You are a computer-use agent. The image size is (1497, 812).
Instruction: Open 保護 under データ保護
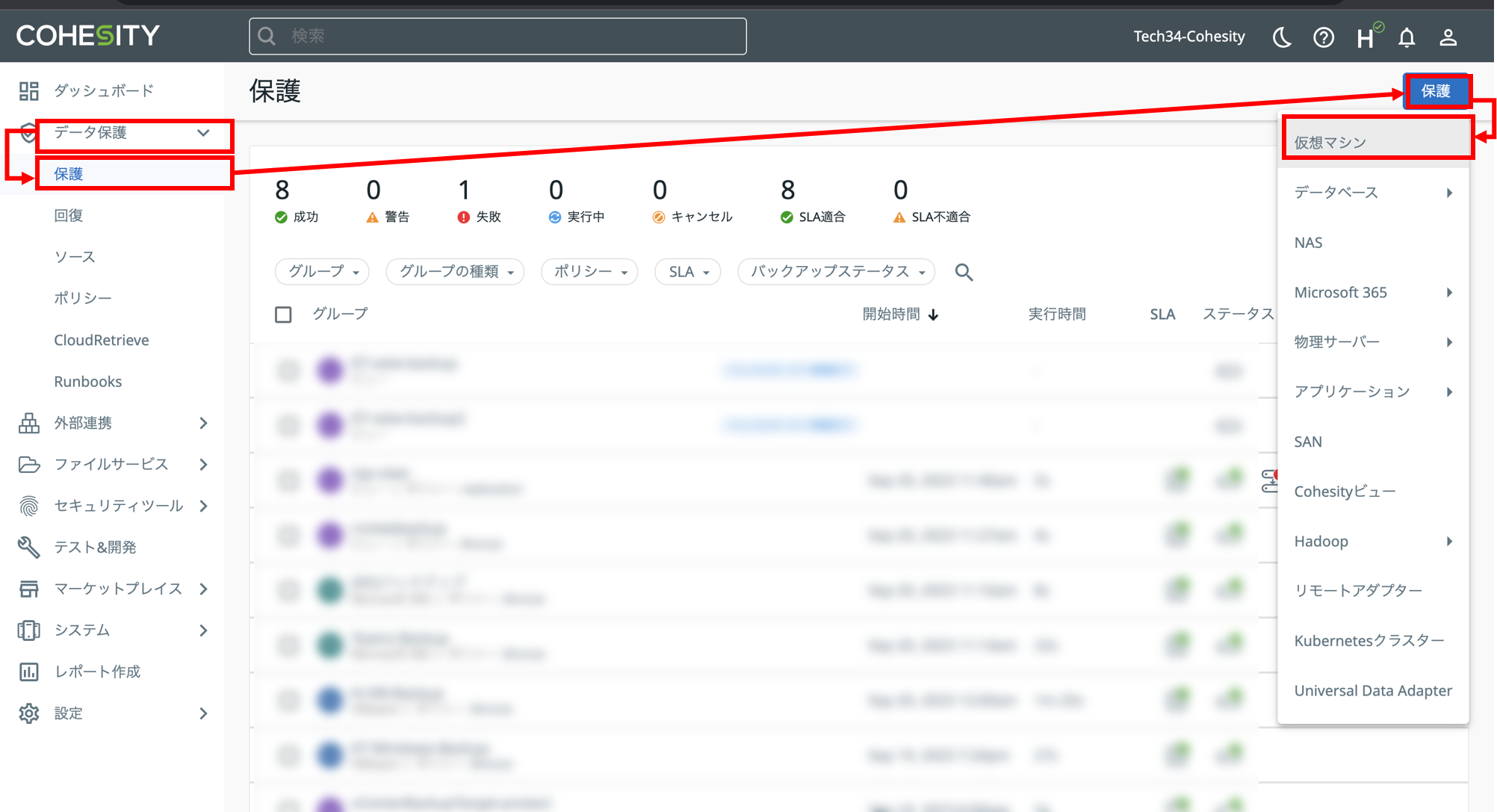[68, 174]
